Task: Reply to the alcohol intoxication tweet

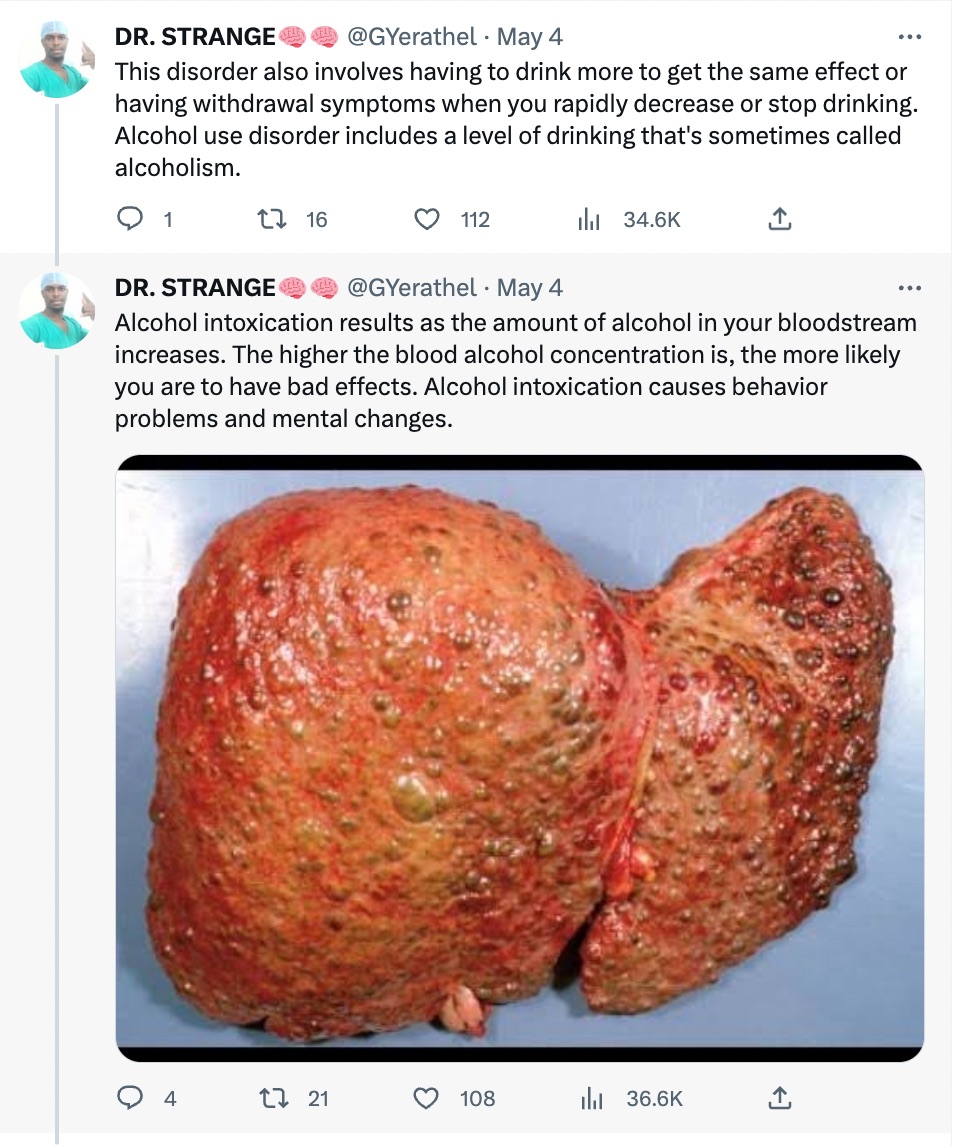Action: 130,1098
